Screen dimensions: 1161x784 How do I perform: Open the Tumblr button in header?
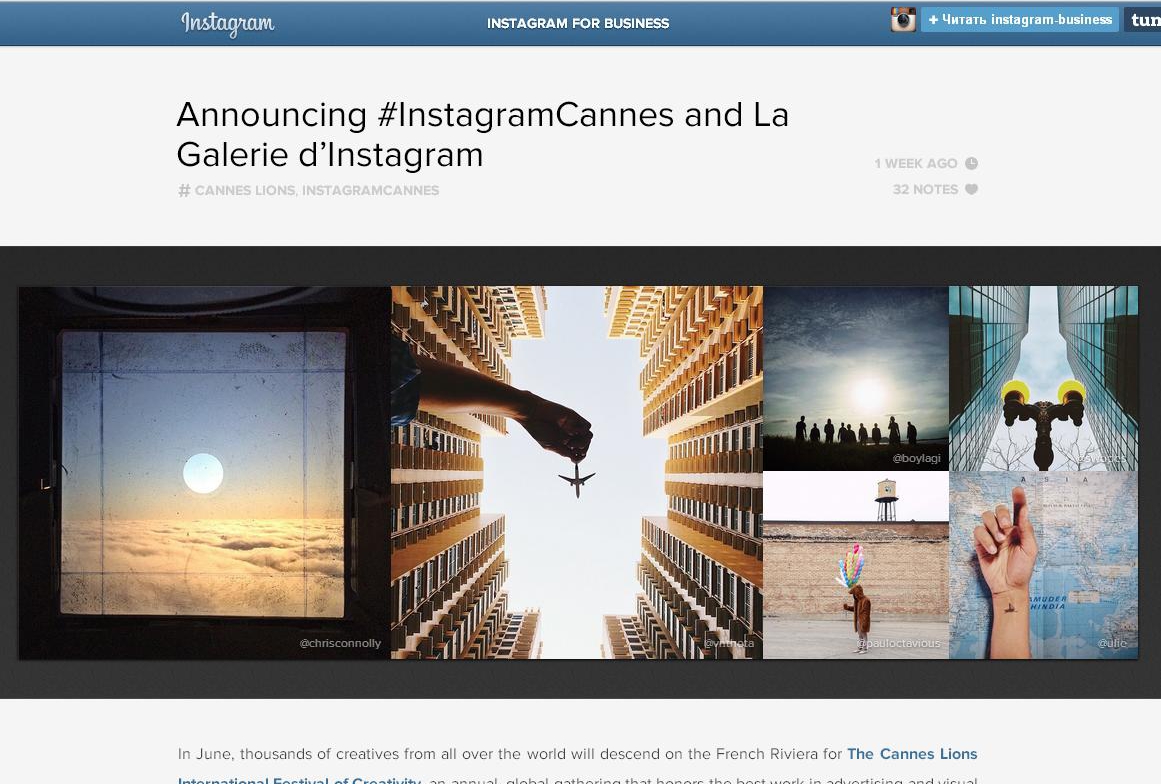click(1142, 19)
